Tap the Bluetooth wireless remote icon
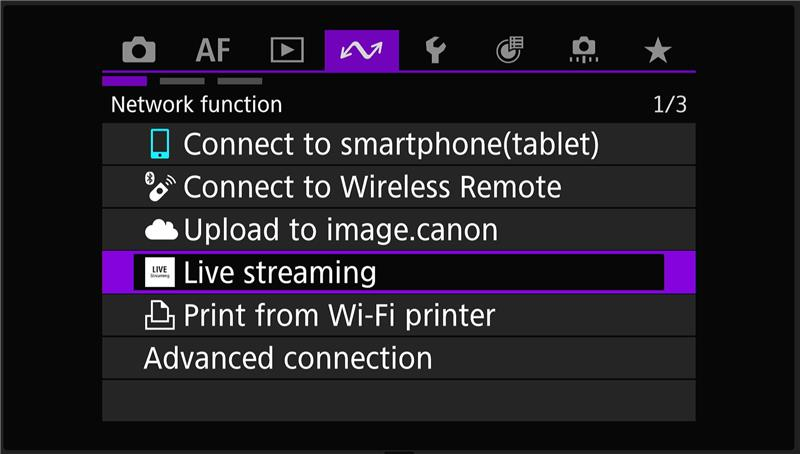The width and height of the screenshot is (800, 454). pos(160,187)
